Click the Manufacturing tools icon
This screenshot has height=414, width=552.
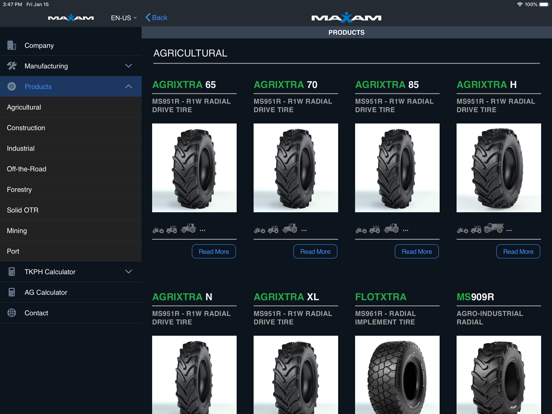click(12, 66)
